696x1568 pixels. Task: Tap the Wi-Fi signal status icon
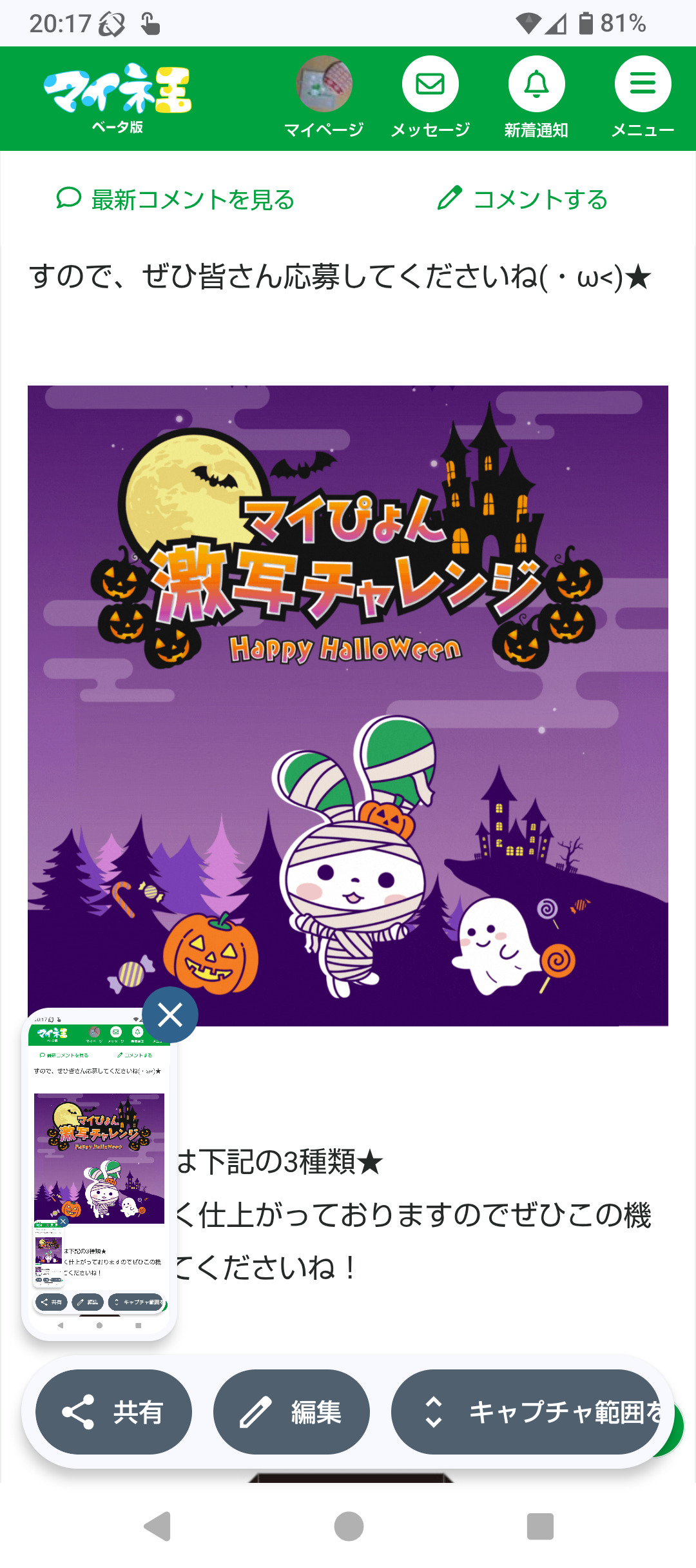[x=528, y=24]
